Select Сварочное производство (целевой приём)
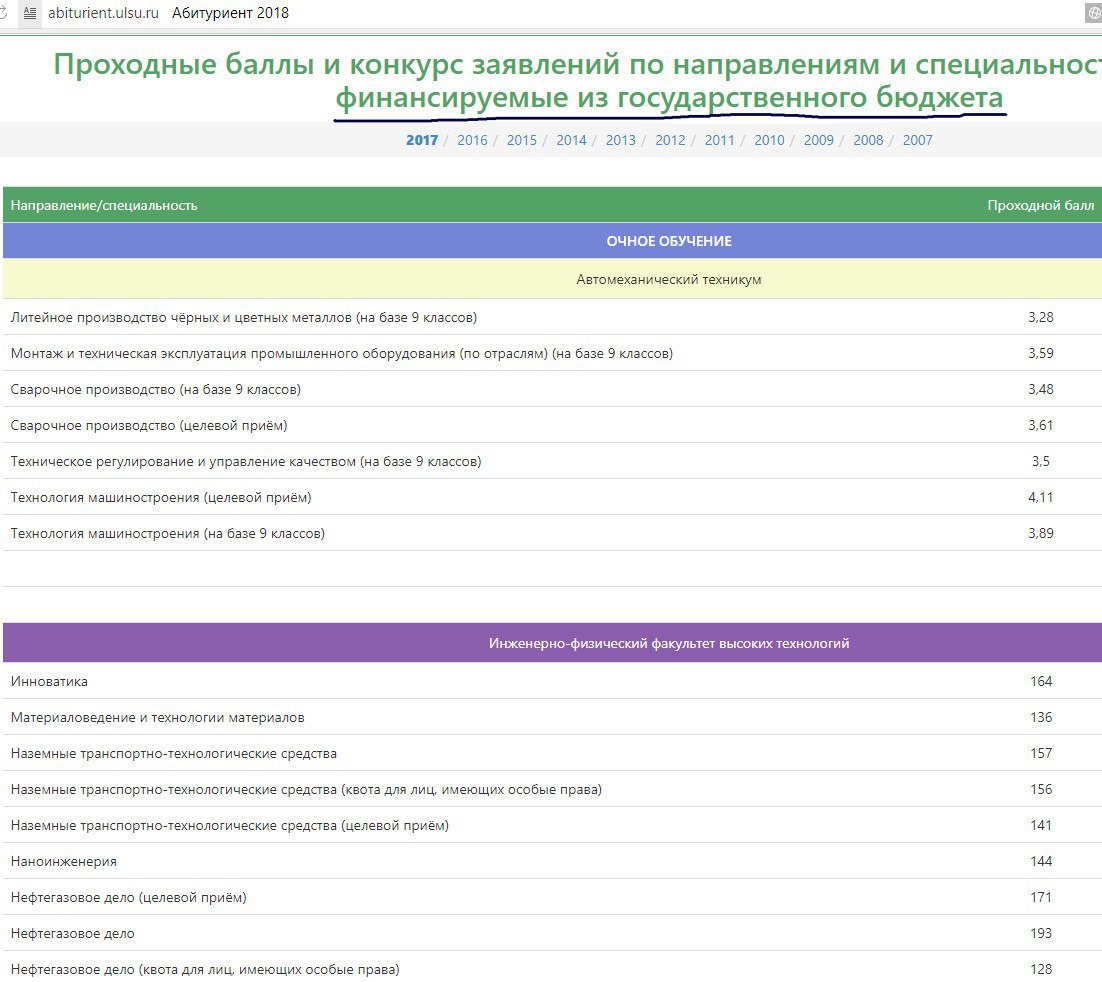 (552, 425)
